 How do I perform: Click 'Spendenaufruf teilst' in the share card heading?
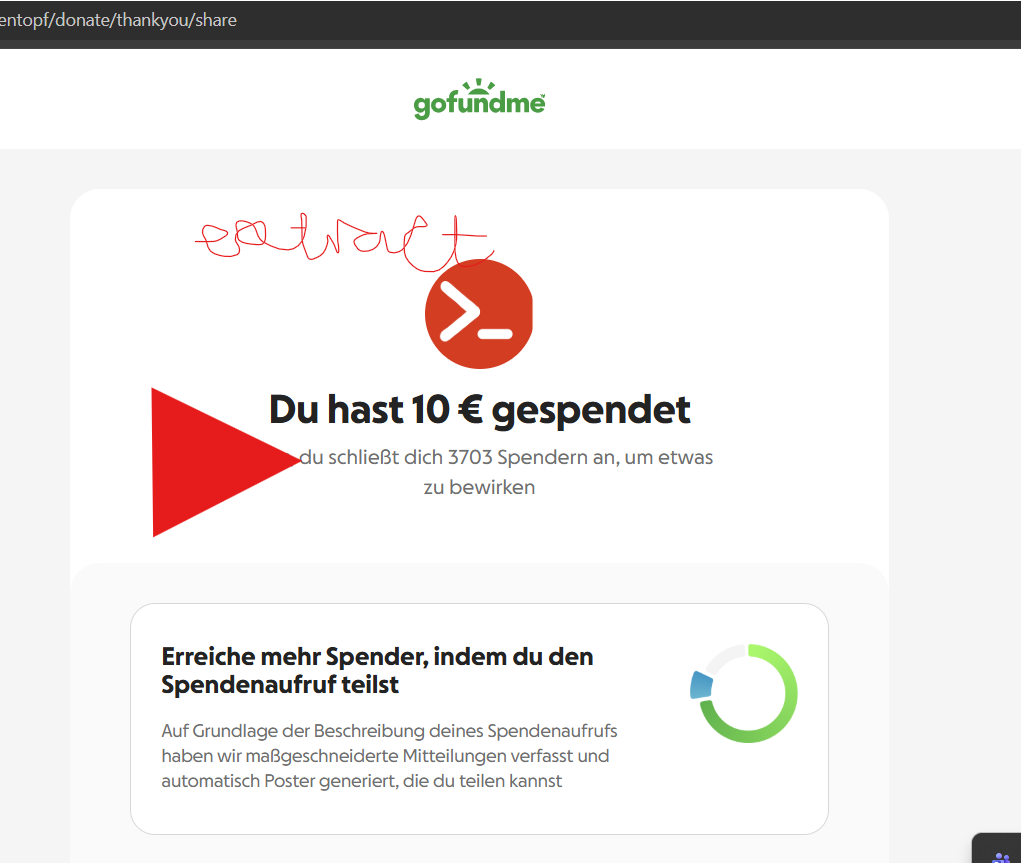pyautogui.click(x=280, y=685)
